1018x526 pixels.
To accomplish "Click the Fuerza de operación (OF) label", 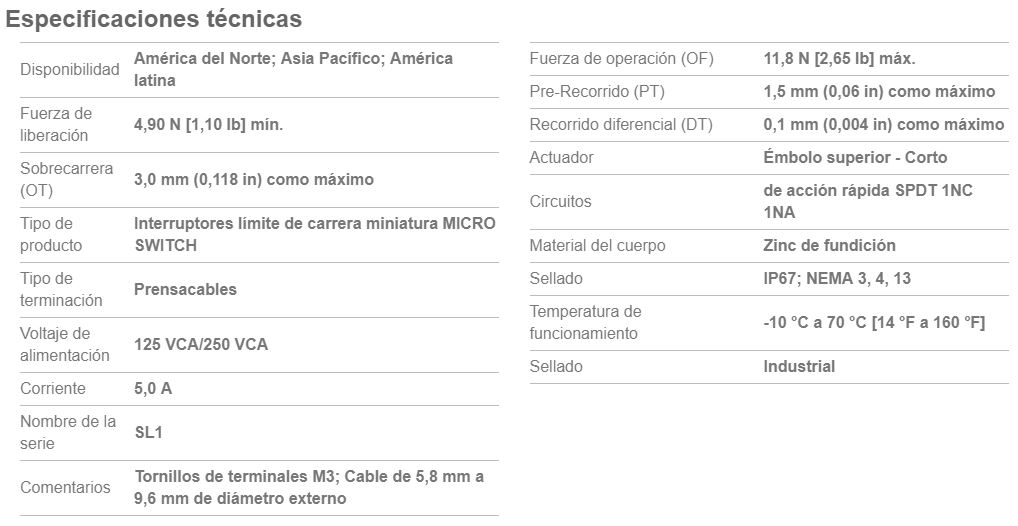I will click(x=621, y=59).
